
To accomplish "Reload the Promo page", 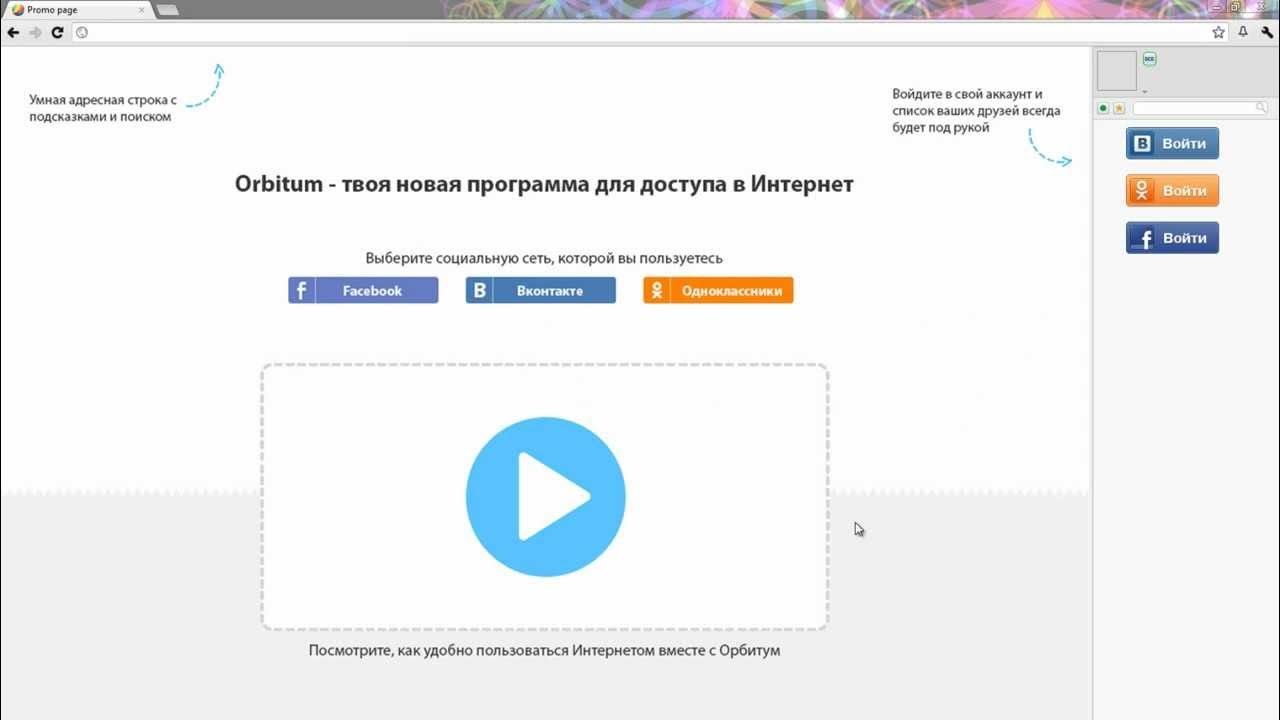I will click(x=58, y=32).
